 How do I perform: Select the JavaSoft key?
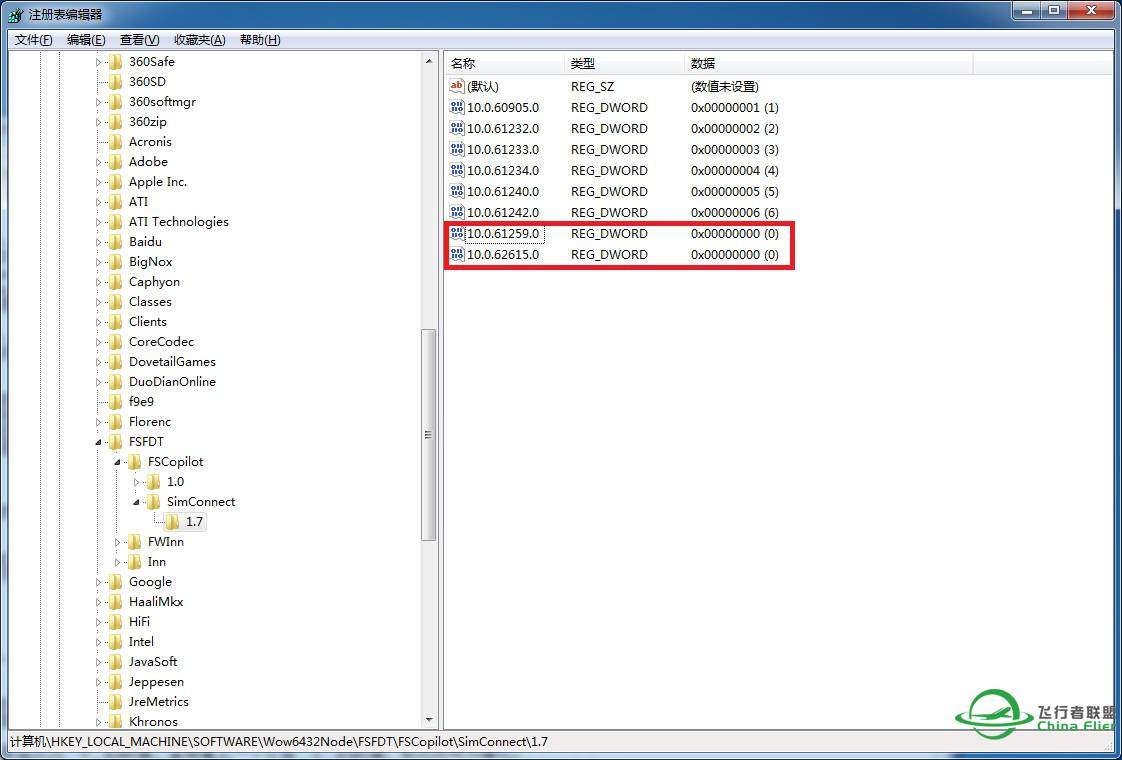(x=153, y=663)
